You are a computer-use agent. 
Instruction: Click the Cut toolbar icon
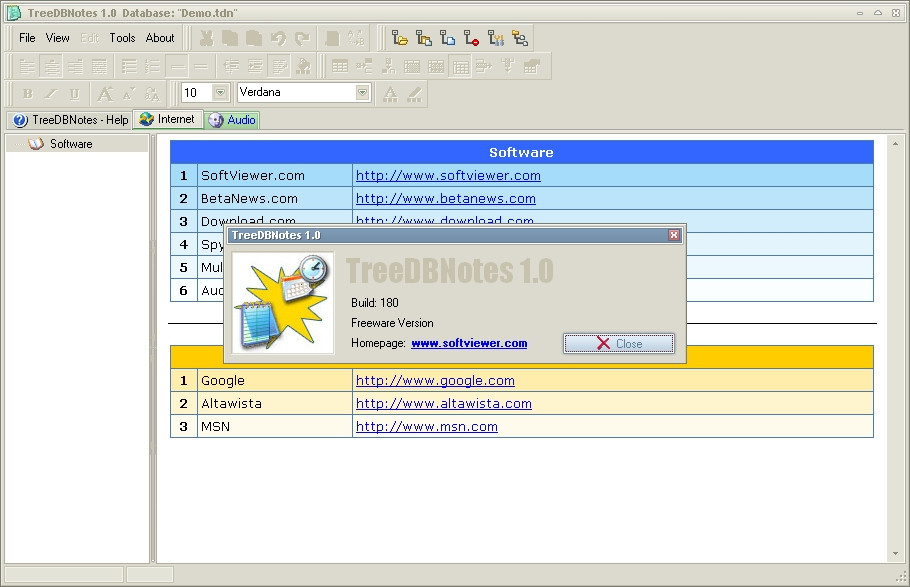pos(206,38)
